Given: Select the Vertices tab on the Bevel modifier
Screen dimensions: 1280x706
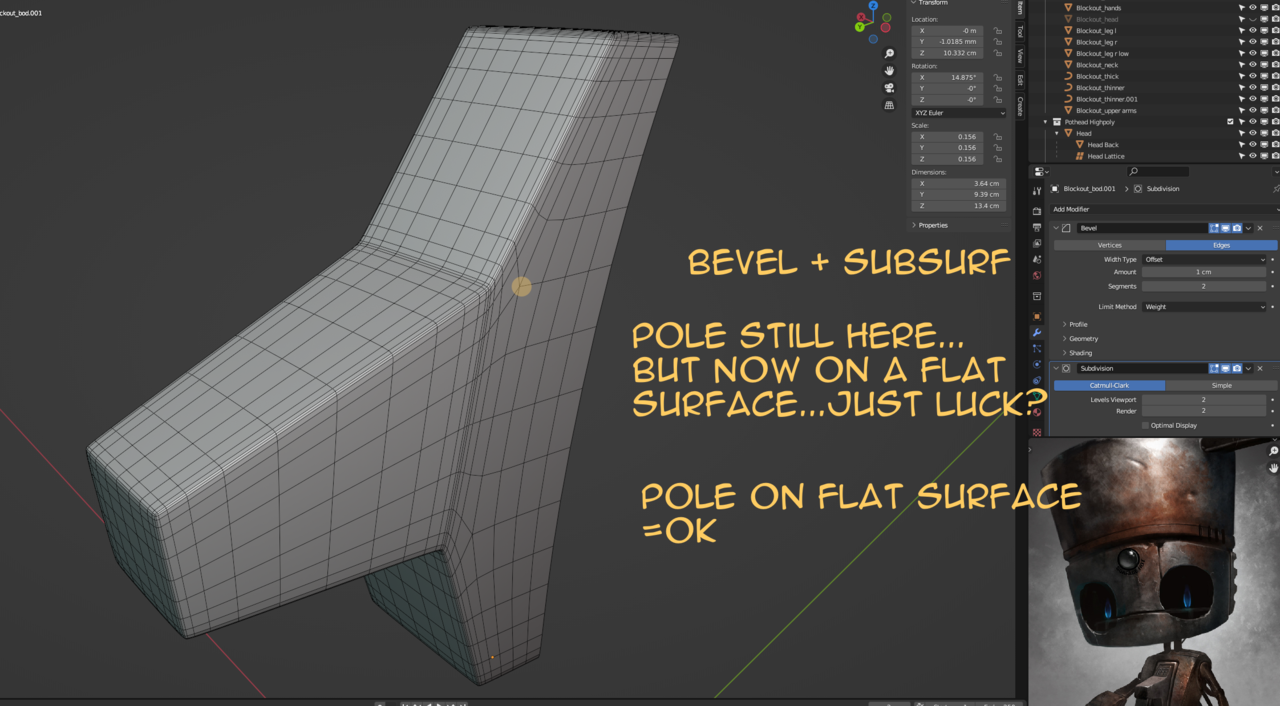Looking at the screenshot, I should click(x=1108, y=245).
